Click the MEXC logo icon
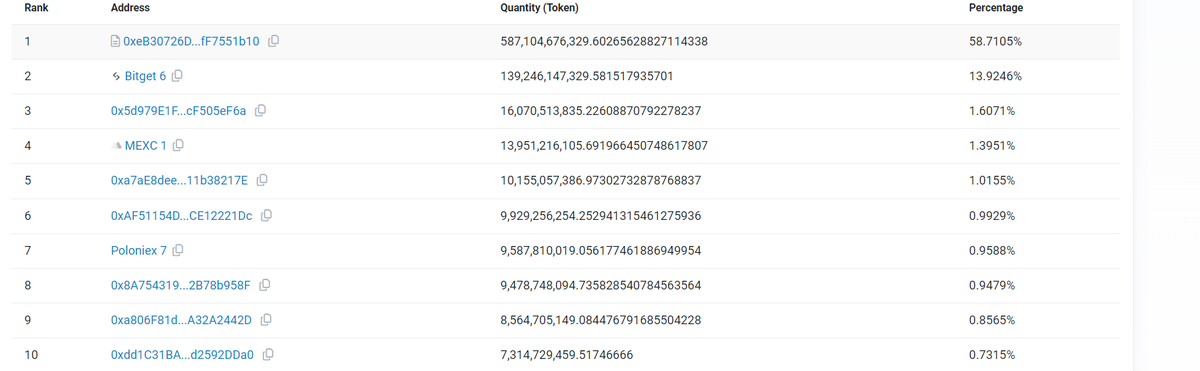The height and width of the screenshot is (371, 1200). pos(117,146)
